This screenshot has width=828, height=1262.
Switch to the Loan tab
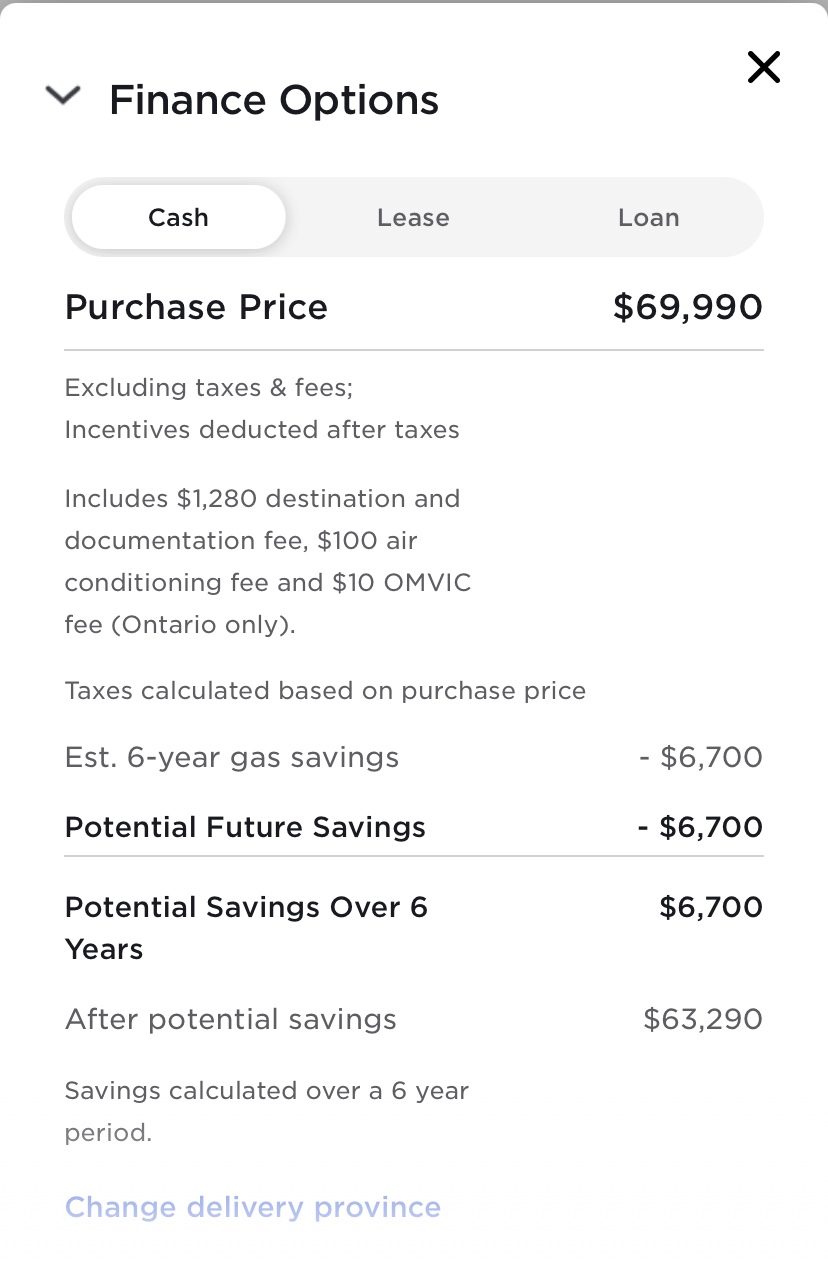click(x=648, y=217)
